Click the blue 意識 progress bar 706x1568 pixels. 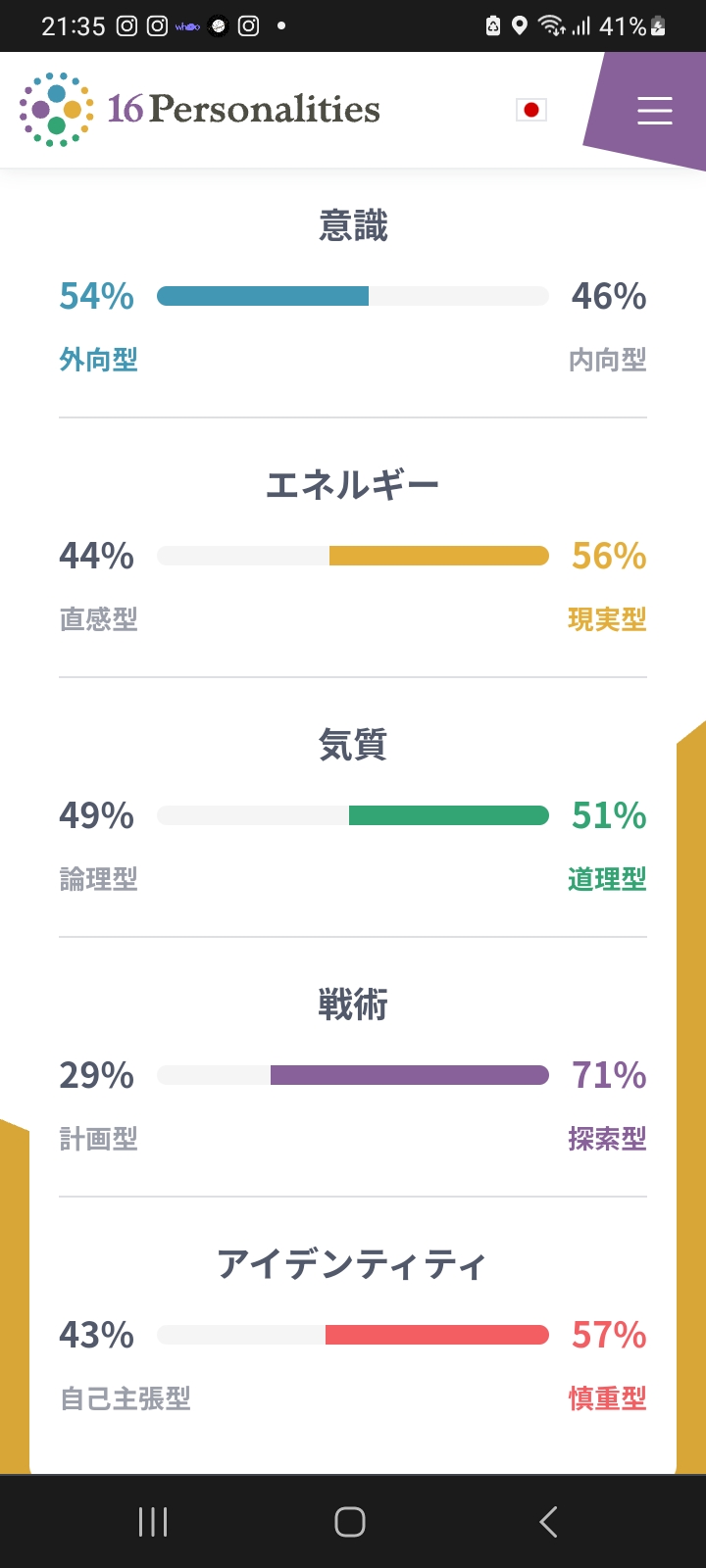(x=263, y=296)
